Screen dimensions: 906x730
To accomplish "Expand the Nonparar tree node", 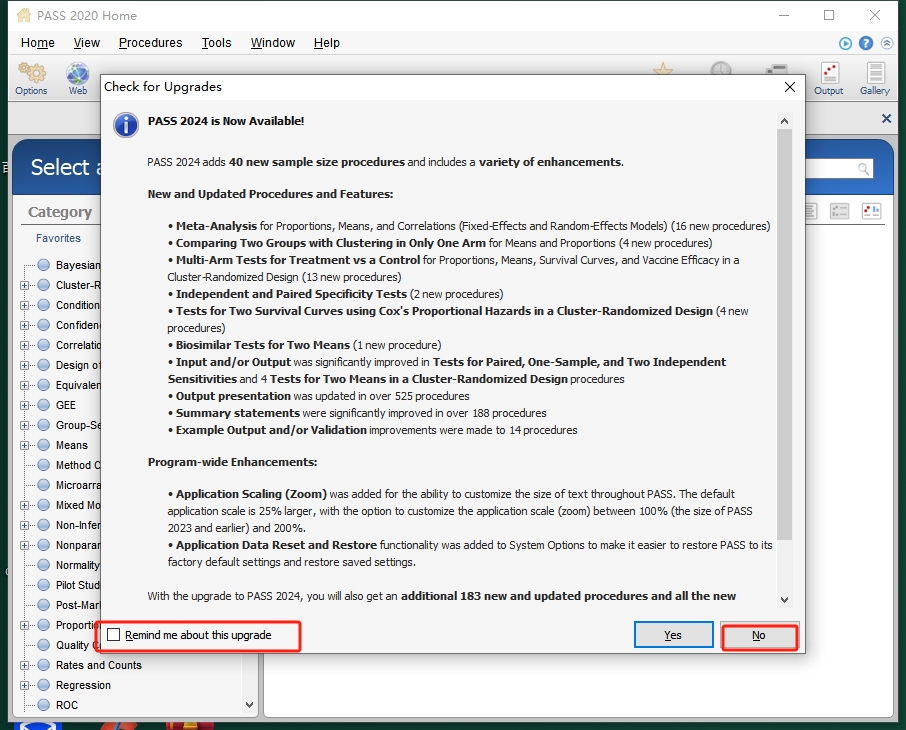I will click(24, 545).
